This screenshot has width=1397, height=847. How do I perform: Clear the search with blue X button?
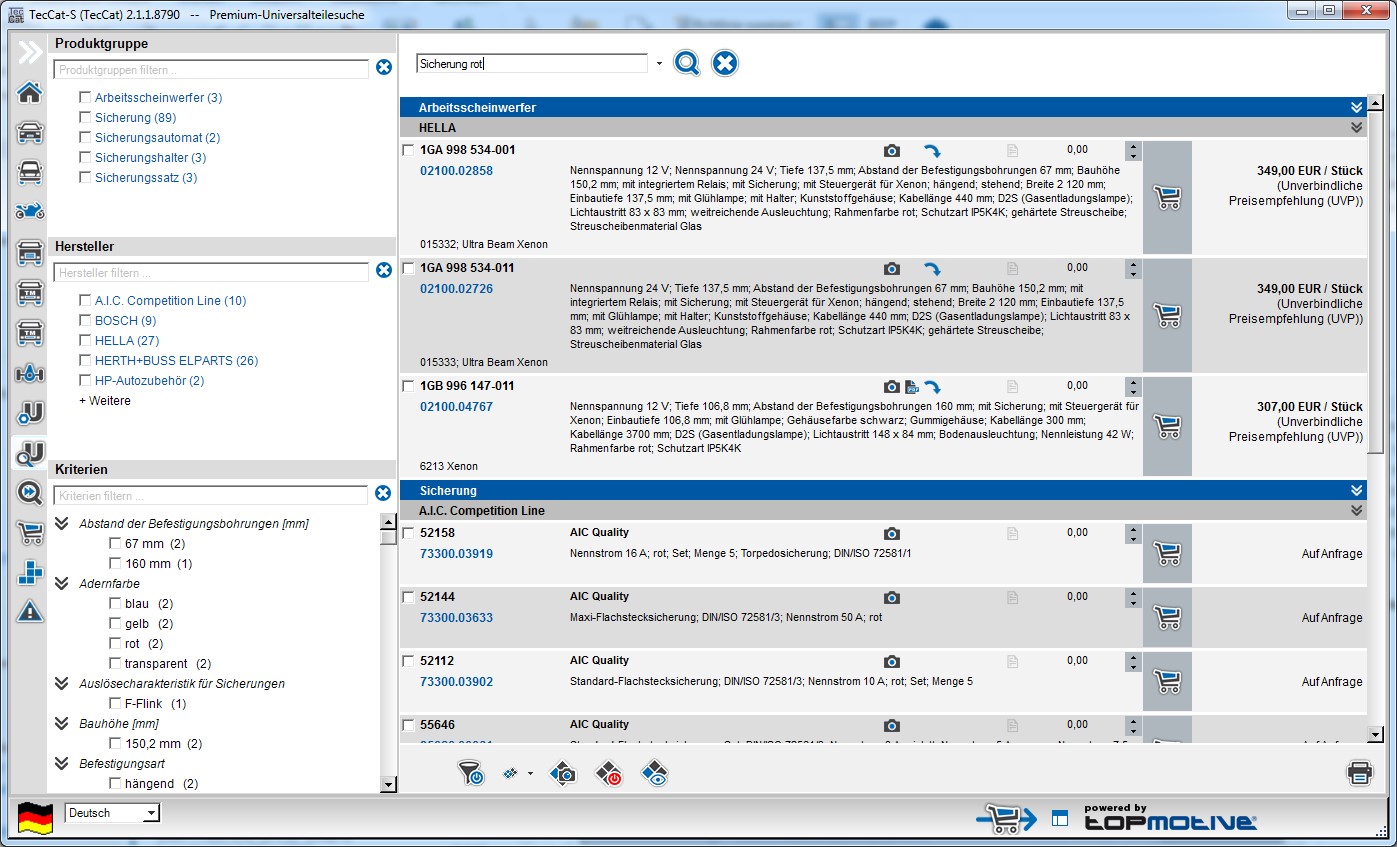coord(725,64)
